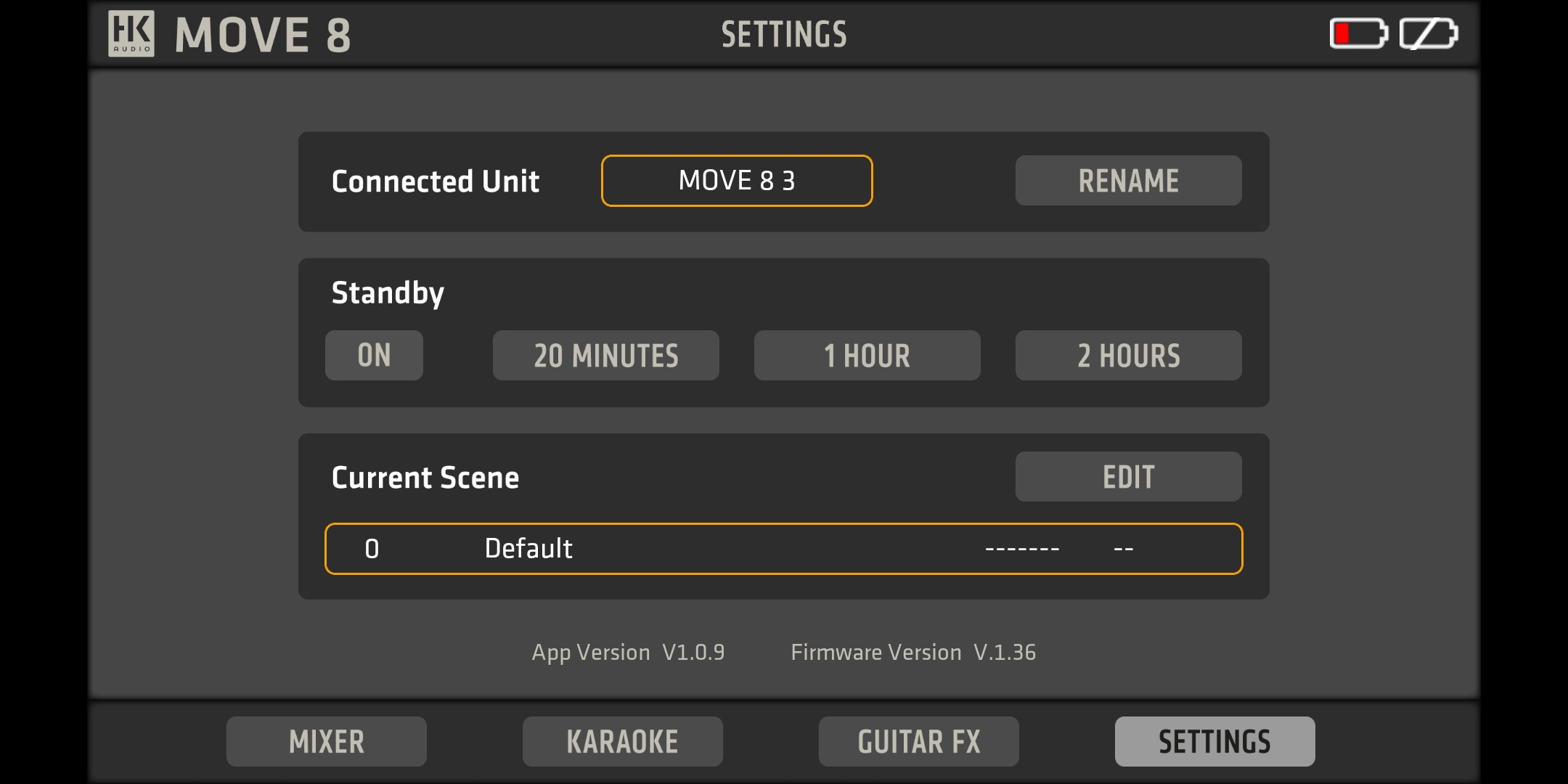Screen dimensions: 1568x784
Task: Select the SETTINGS tab at bottom
Action: click(1214, 741)
